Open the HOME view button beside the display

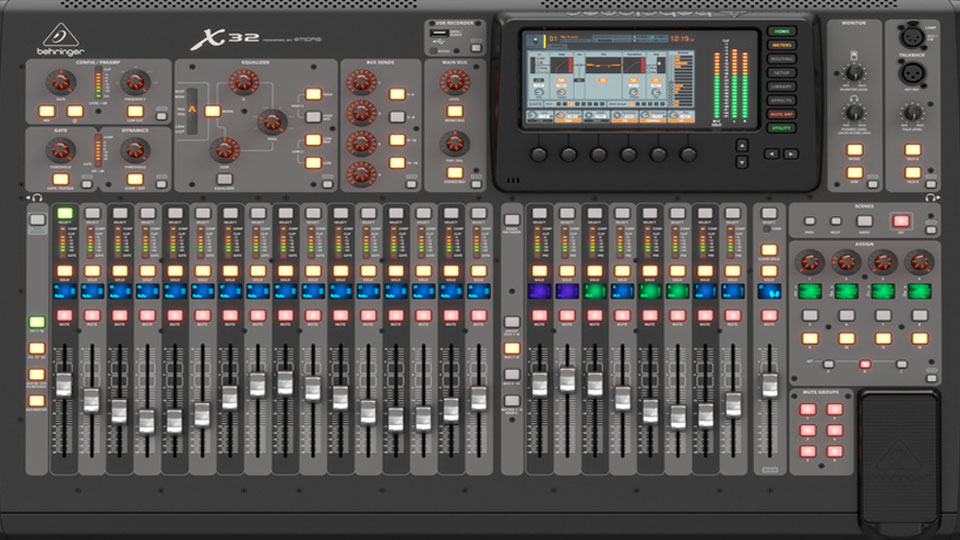[x=782, y=31]
